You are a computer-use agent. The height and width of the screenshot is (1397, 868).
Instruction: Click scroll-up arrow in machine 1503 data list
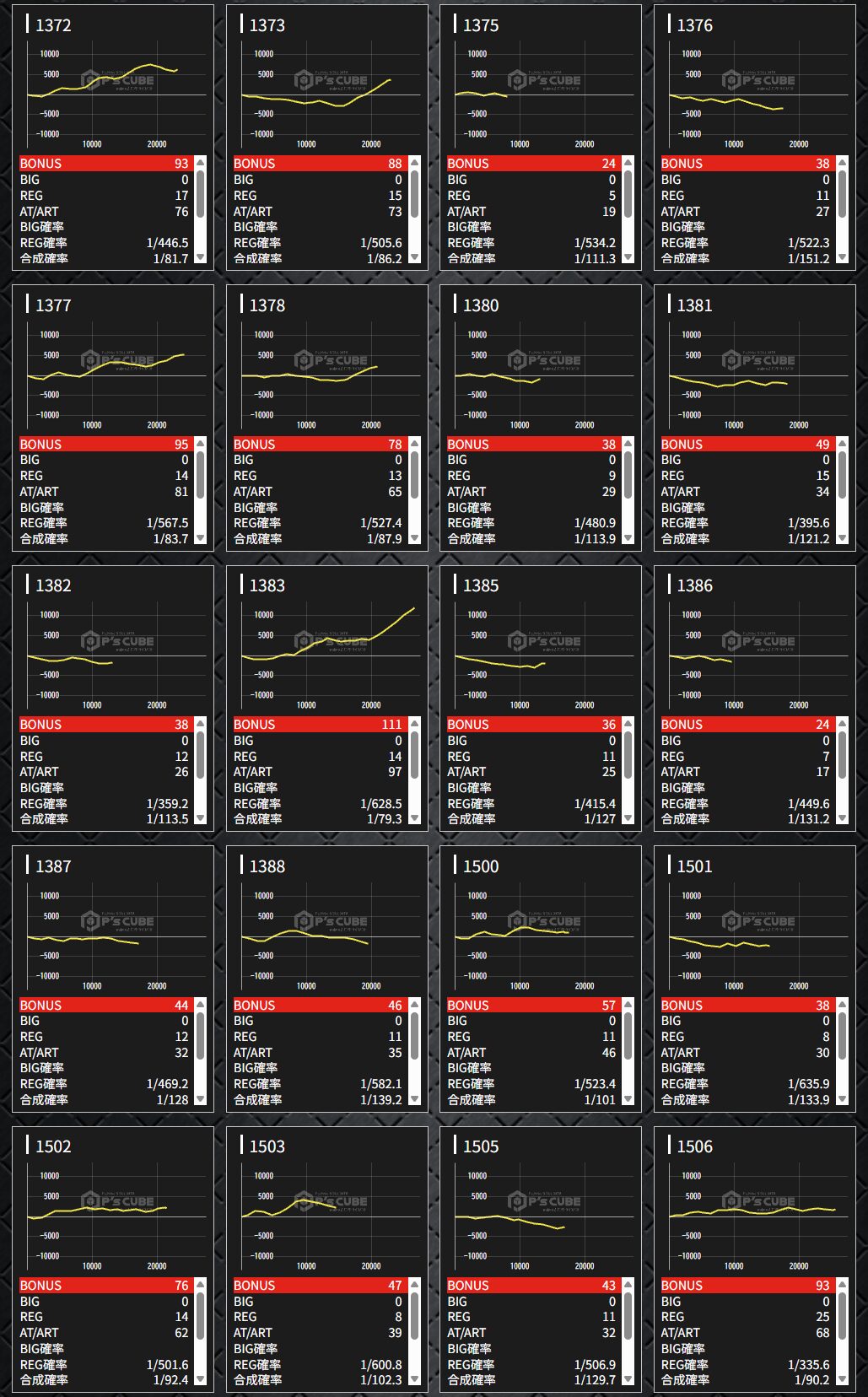414,1284
